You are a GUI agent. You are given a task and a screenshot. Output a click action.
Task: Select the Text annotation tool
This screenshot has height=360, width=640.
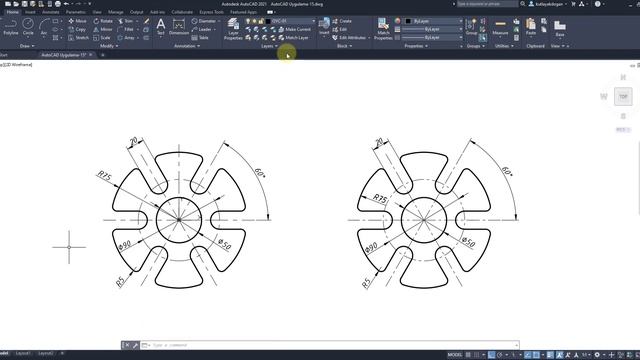pyautogui.click(x=161, y=27)
